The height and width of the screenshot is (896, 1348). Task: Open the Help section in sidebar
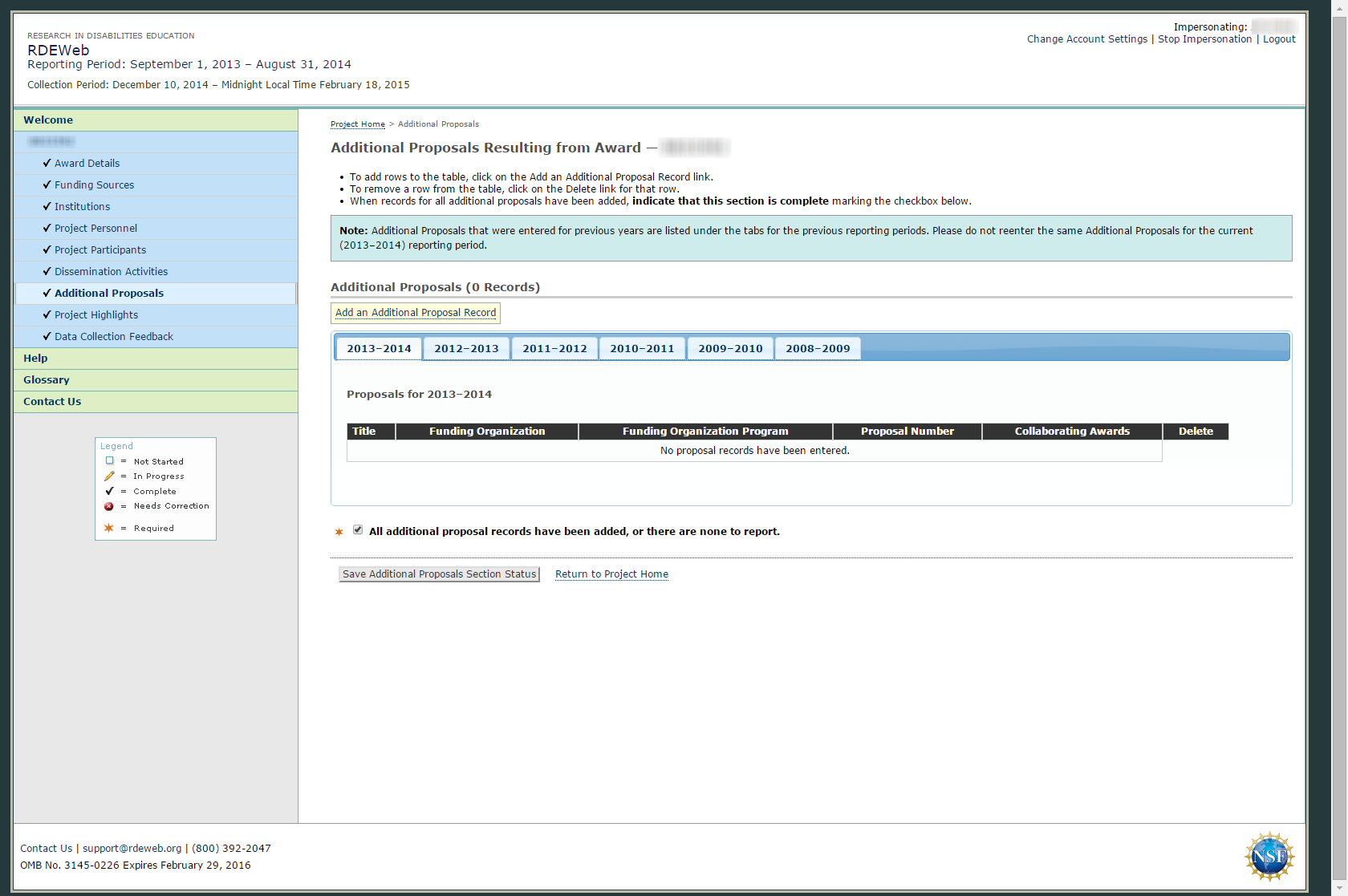(x=35, y=359)
